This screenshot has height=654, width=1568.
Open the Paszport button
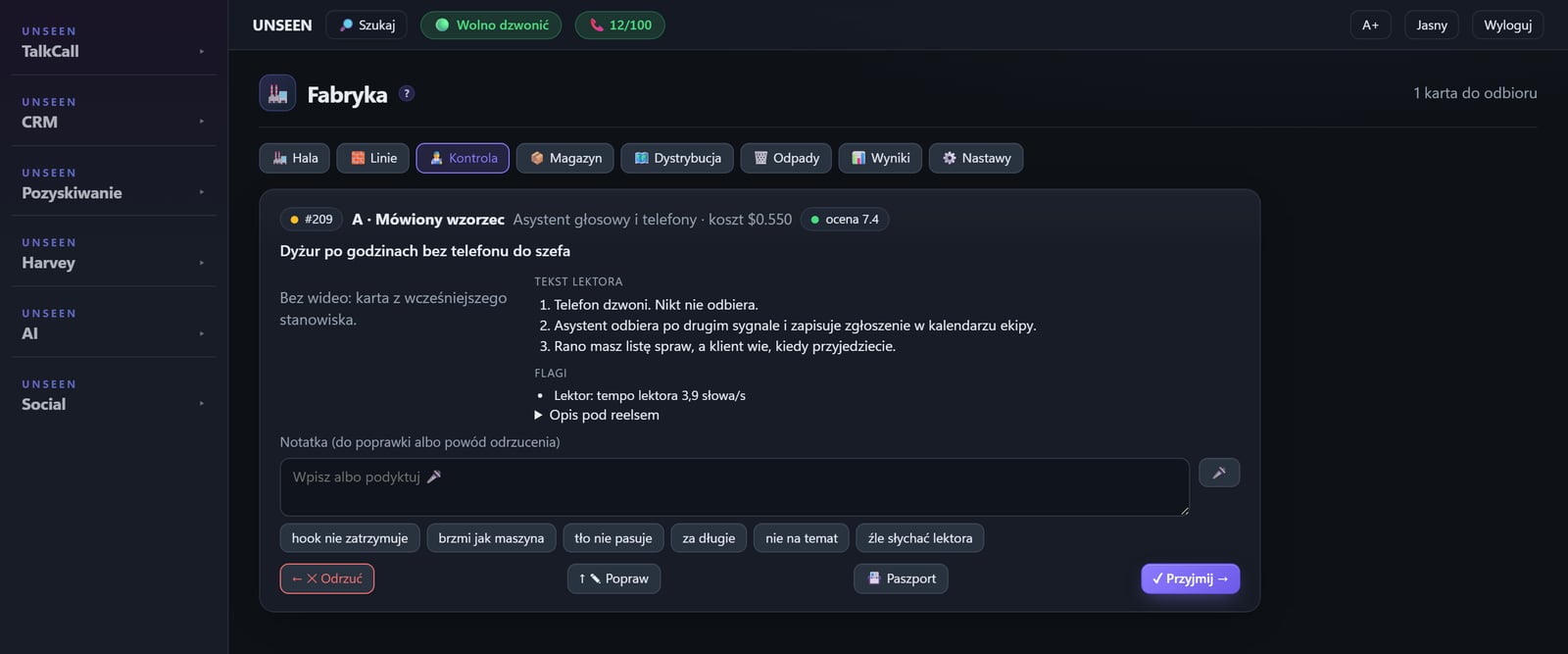pyautogui.click(x=901, y=579)
